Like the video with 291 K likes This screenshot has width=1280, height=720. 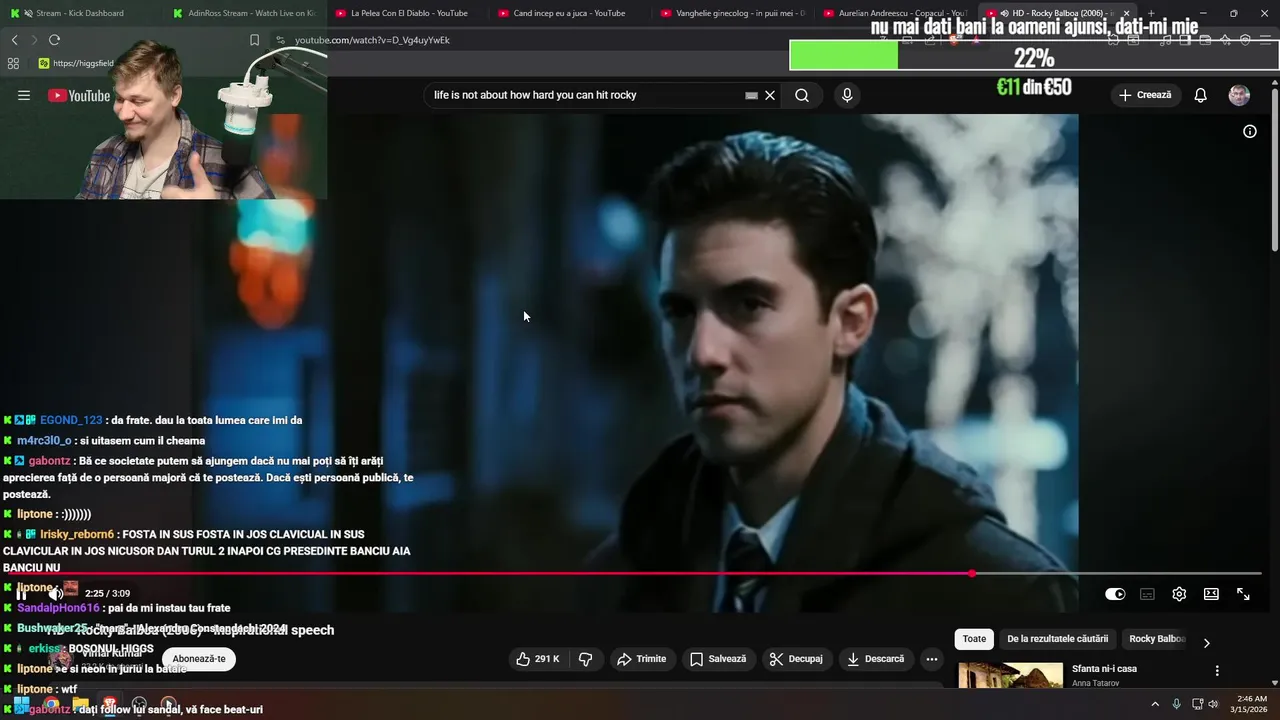(538, 659)
